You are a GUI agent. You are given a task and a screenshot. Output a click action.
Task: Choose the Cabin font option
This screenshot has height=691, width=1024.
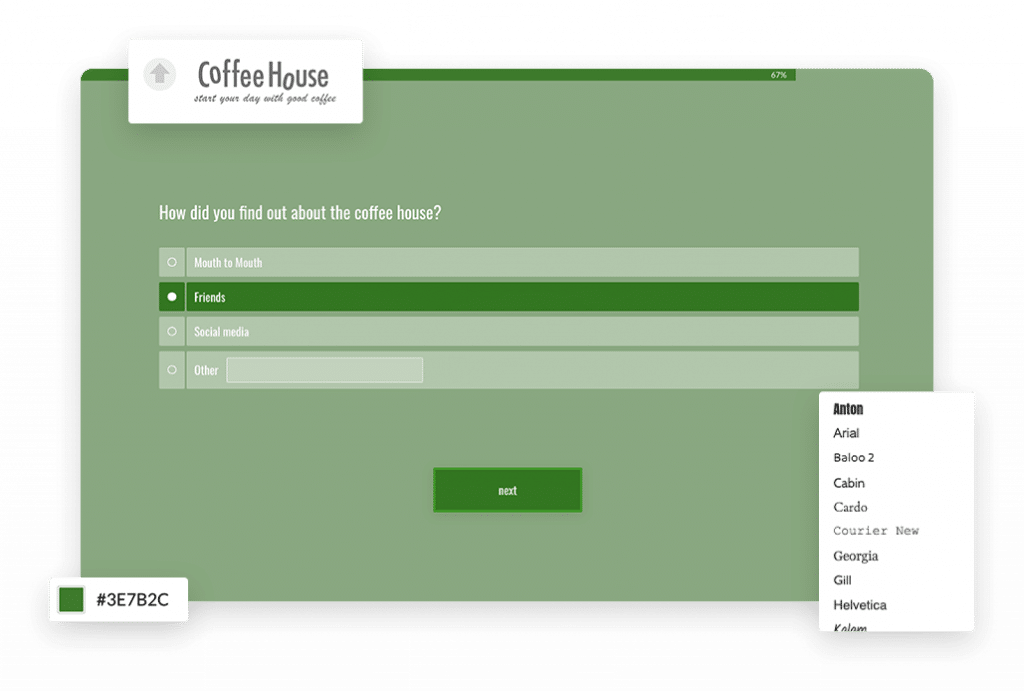pos(849,482)
